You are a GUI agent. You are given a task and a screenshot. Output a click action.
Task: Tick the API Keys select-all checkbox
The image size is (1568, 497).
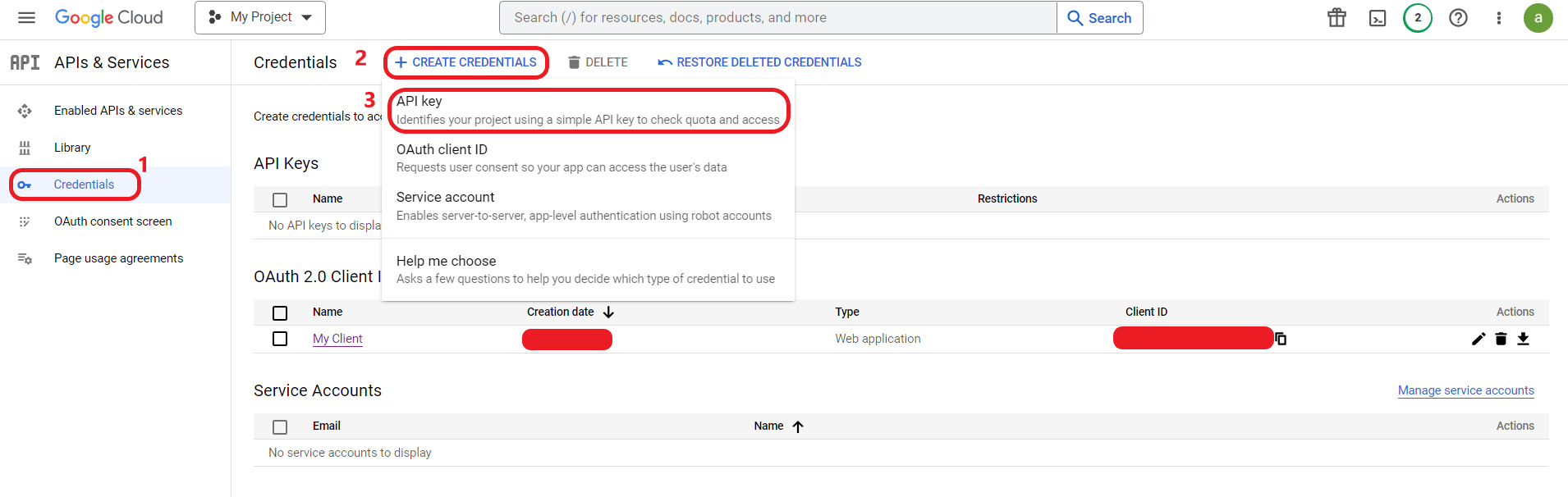(280, 199)
